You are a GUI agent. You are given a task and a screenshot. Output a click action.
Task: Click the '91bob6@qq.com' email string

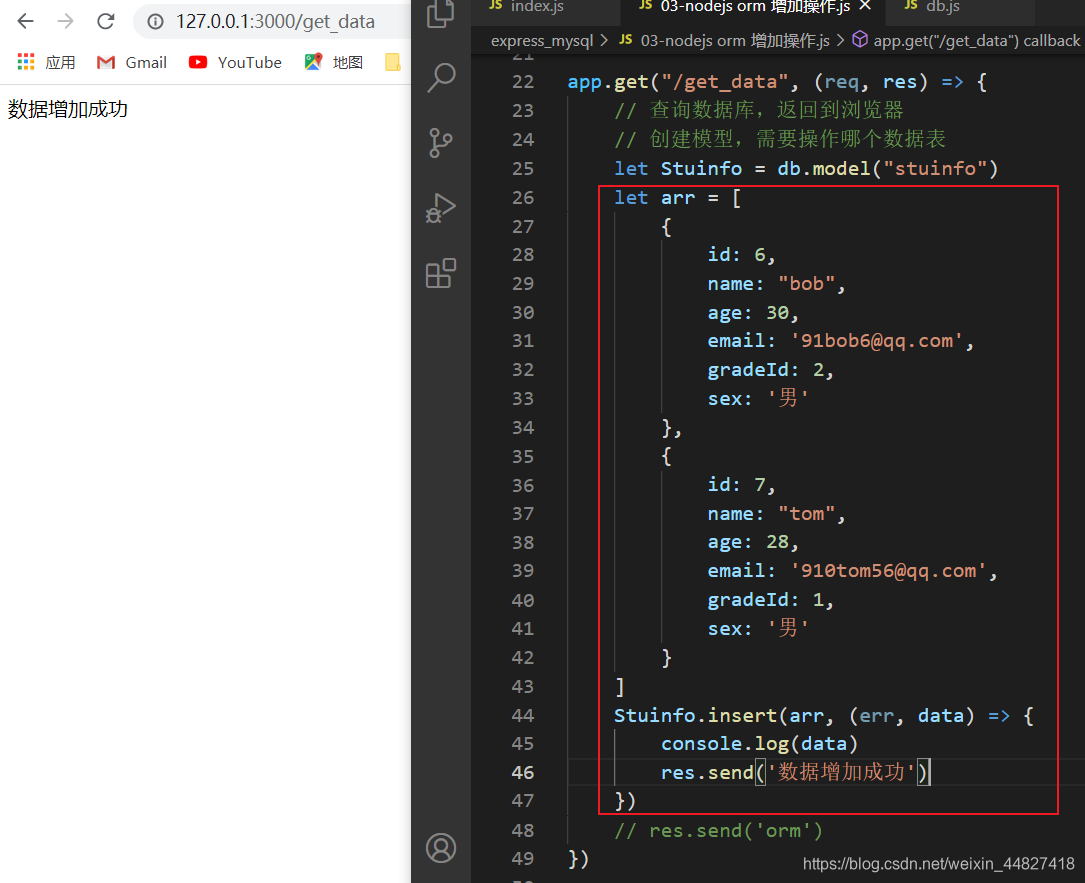pyautogui.click(x=876, y=341)
